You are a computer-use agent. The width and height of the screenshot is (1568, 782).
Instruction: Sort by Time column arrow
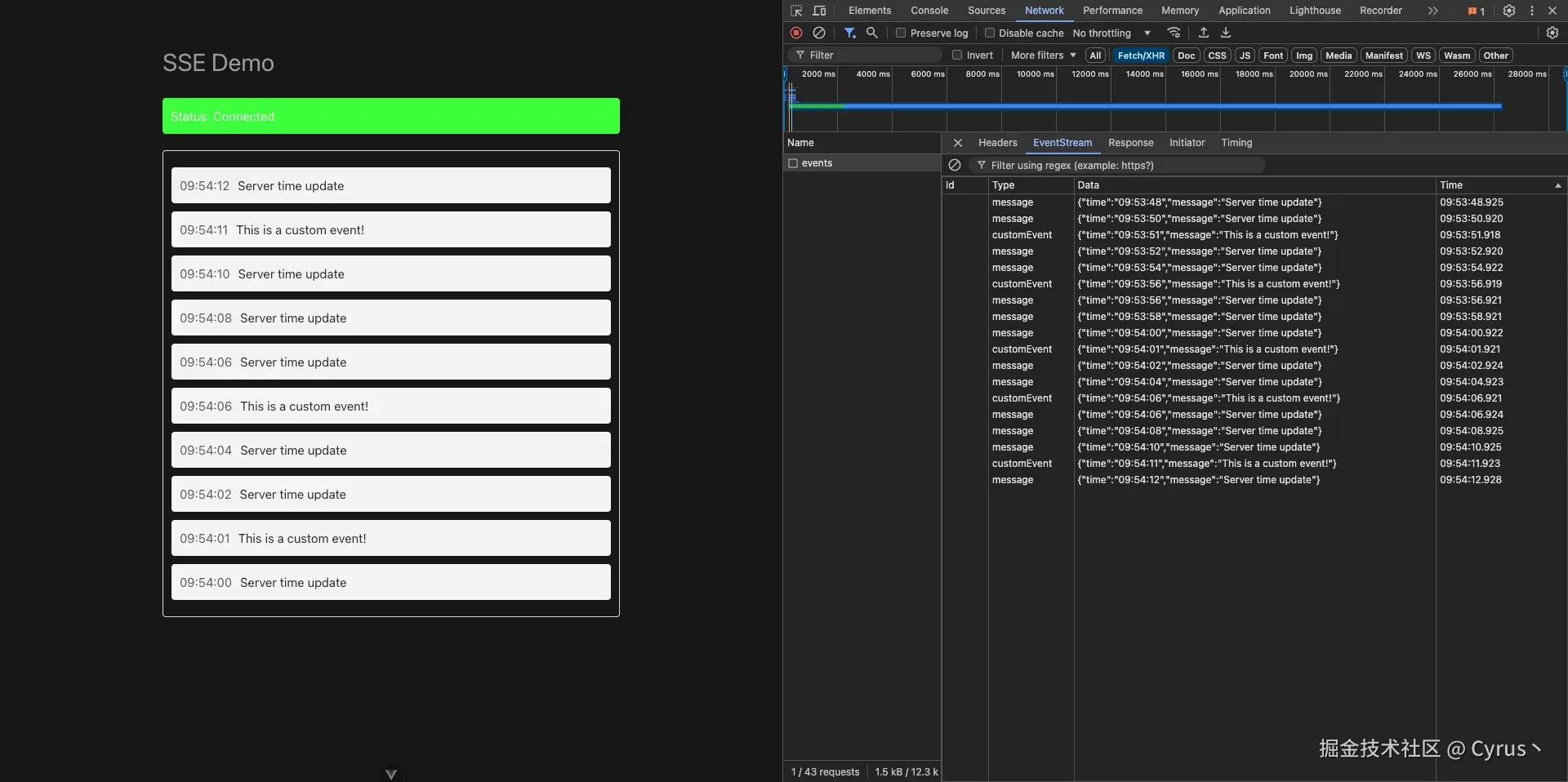1557,185
